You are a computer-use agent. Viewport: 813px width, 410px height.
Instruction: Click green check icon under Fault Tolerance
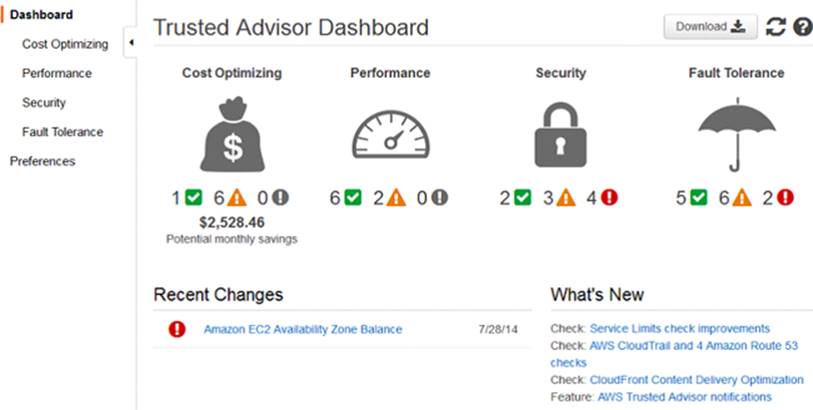coord(699,197)
